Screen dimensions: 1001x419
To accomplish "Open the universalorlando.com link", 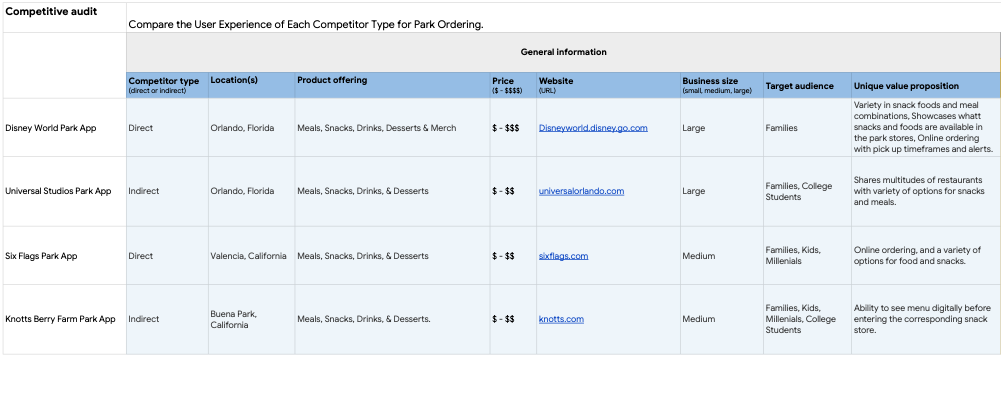I will (582, 191).
